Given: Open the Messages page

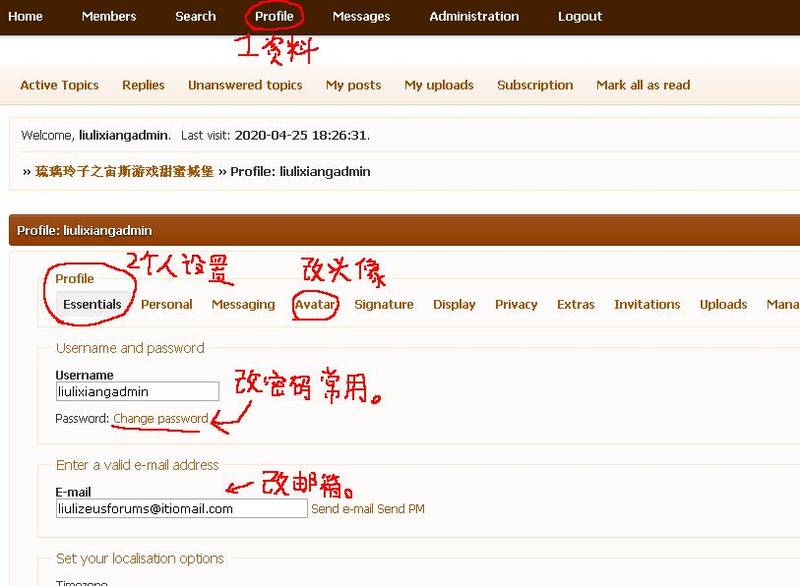Looking at the screenshot, I should pyautogui.click(x=361, y=16).
